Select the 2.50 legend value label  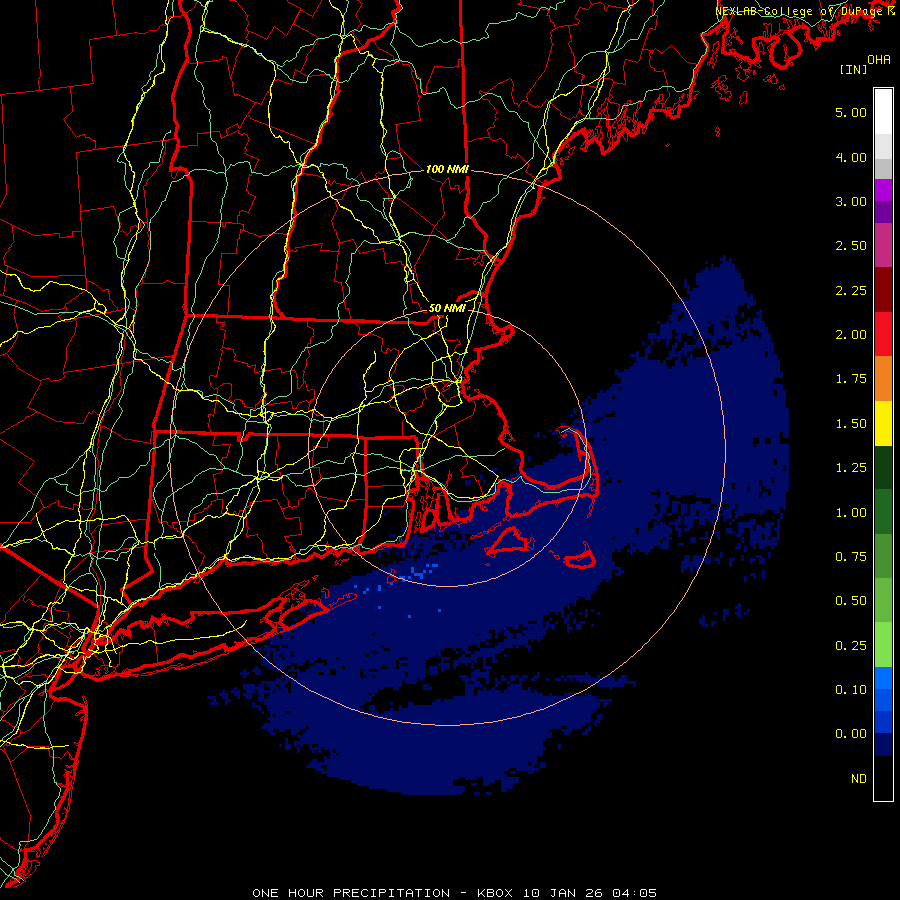tap(851, 246)
